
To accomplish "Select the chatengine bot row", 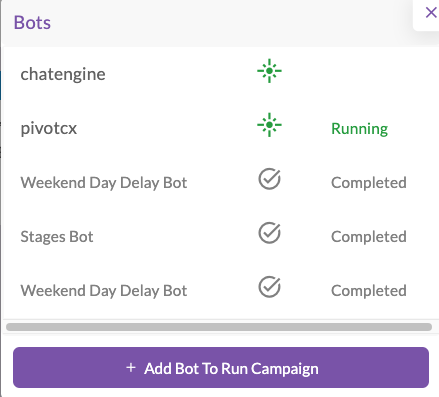I will tap(220, 74).
